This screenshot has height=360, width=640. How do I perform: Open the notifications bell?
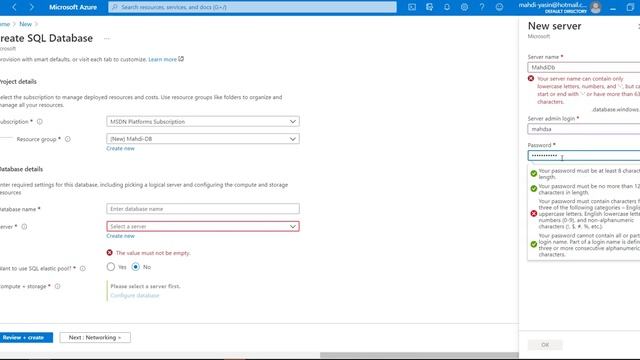(447, 7)
